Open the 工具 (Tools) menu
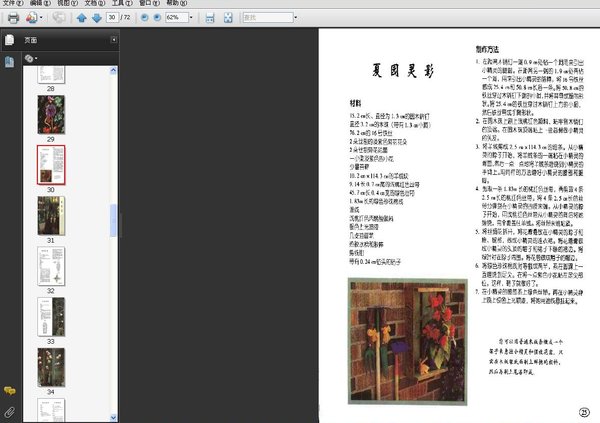This screenshot has width=600, height=423. 122,3
